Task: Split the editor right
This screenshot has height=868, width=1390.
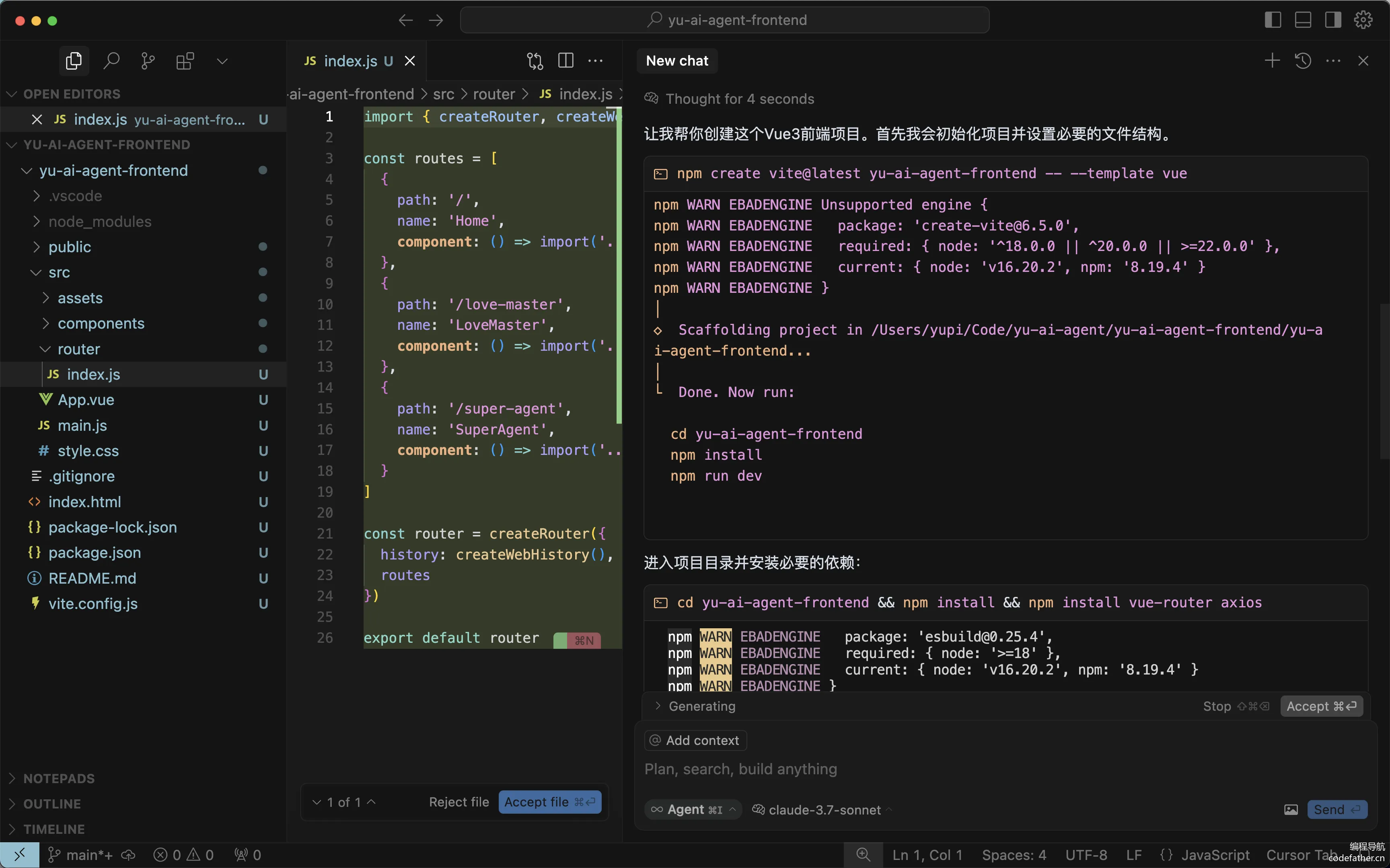Action: (x=566, y=61)
